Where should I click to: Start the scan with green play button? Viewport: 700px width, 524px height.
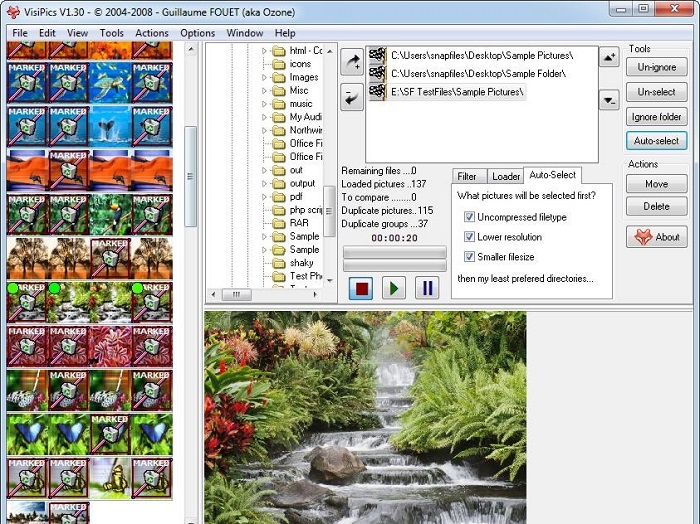[394, 288]
